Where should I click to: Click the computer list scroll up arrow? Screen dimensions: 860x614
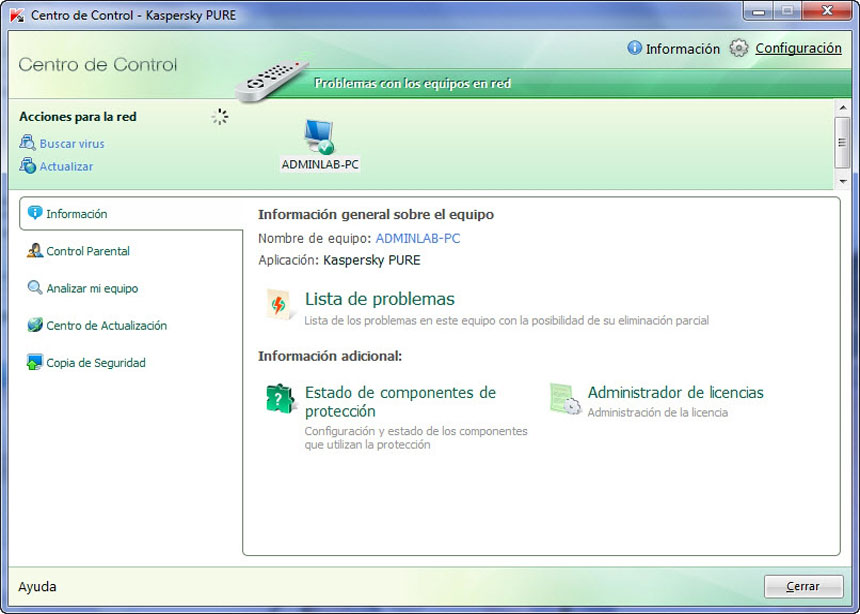842,108
